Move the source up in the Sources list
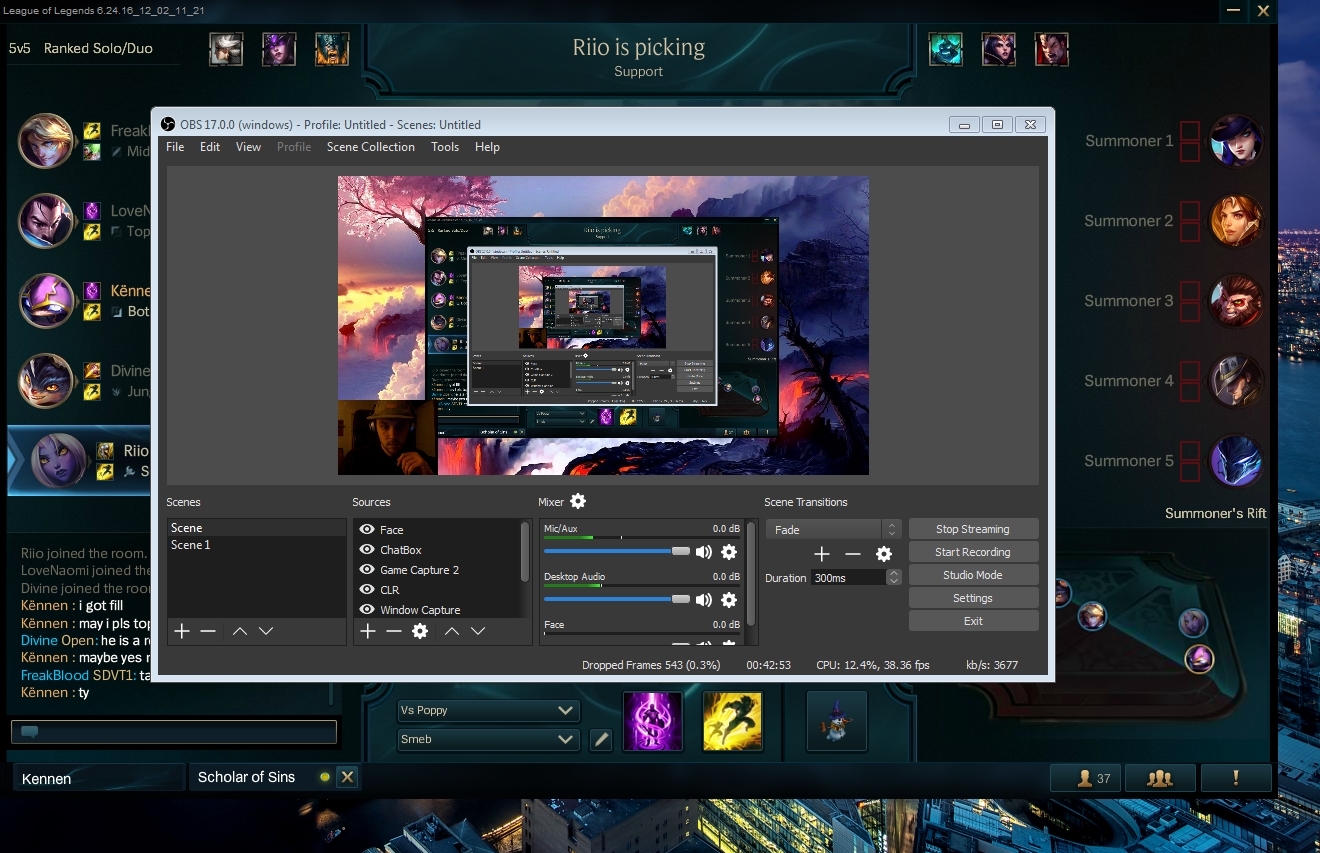The image size is (1320, 853). 452,631
